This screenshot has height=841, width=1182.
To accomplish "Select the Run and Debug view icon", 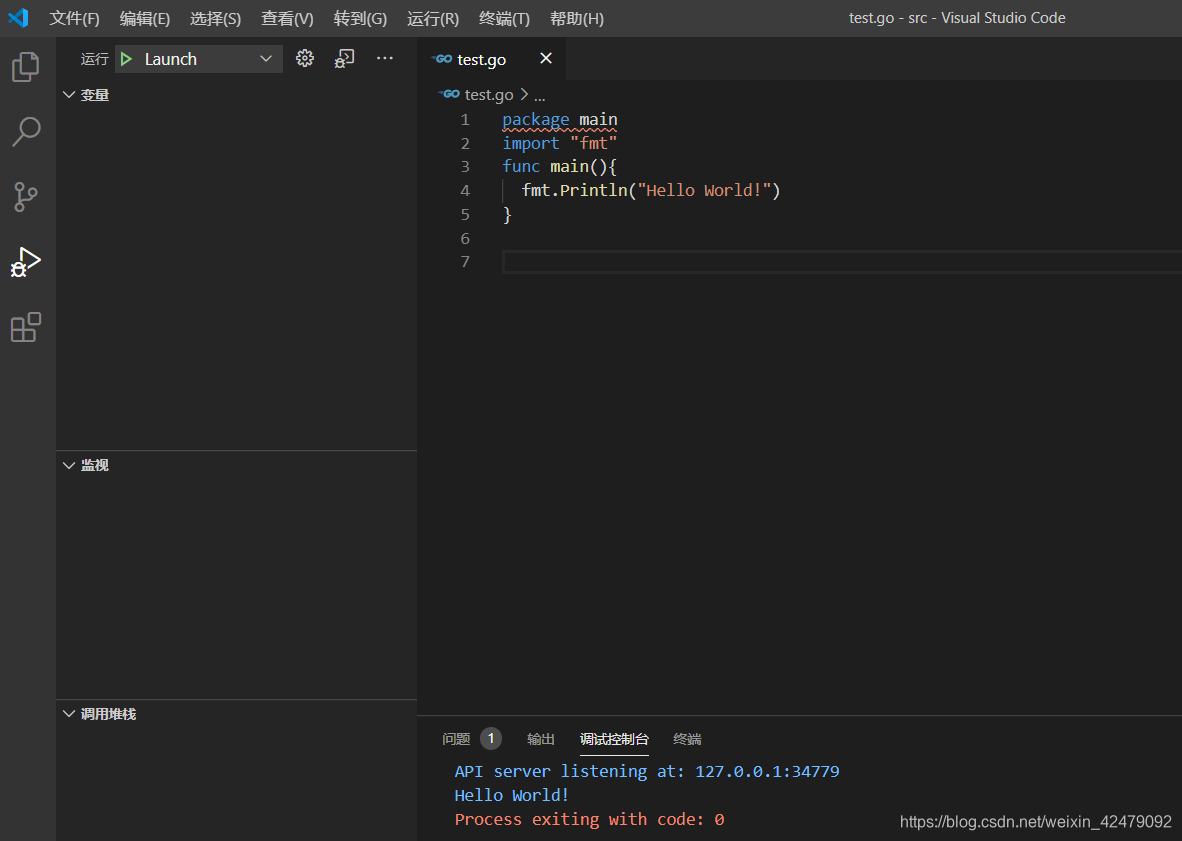I will 26,261.
